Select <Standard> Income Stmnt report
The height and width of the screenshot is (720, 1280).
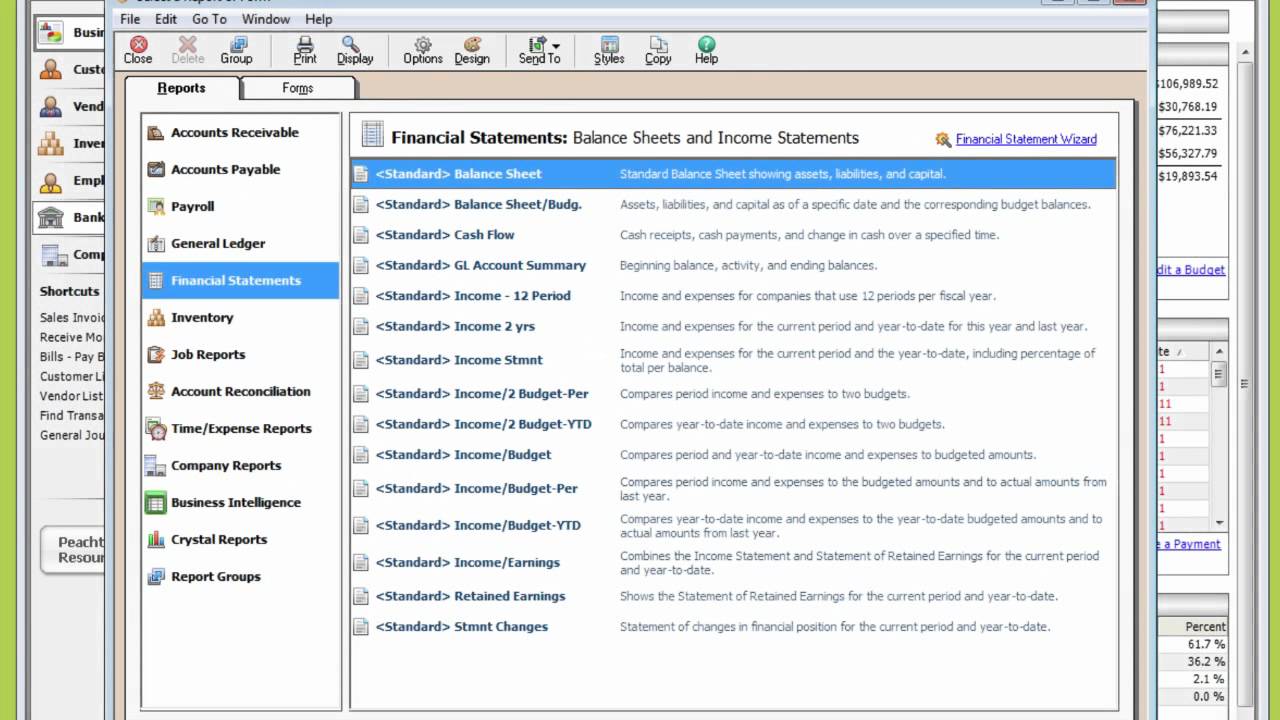click(x=733, y=360)
